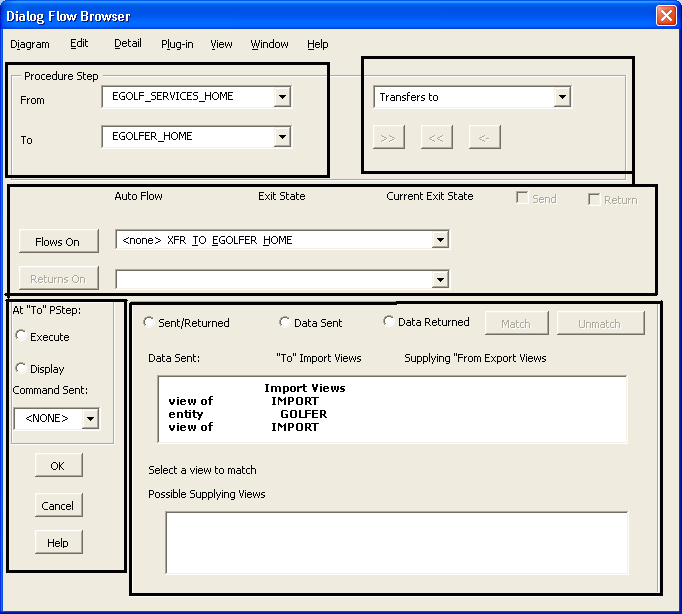Viewport: 682px width, 614px height.
Task: Open the Plug-in menu
Action: pos(177,44)
